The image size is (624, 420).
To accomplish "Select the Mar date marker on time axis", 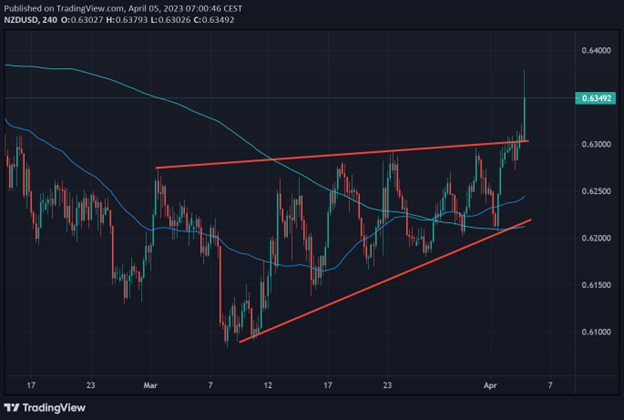I will (150, 383).
